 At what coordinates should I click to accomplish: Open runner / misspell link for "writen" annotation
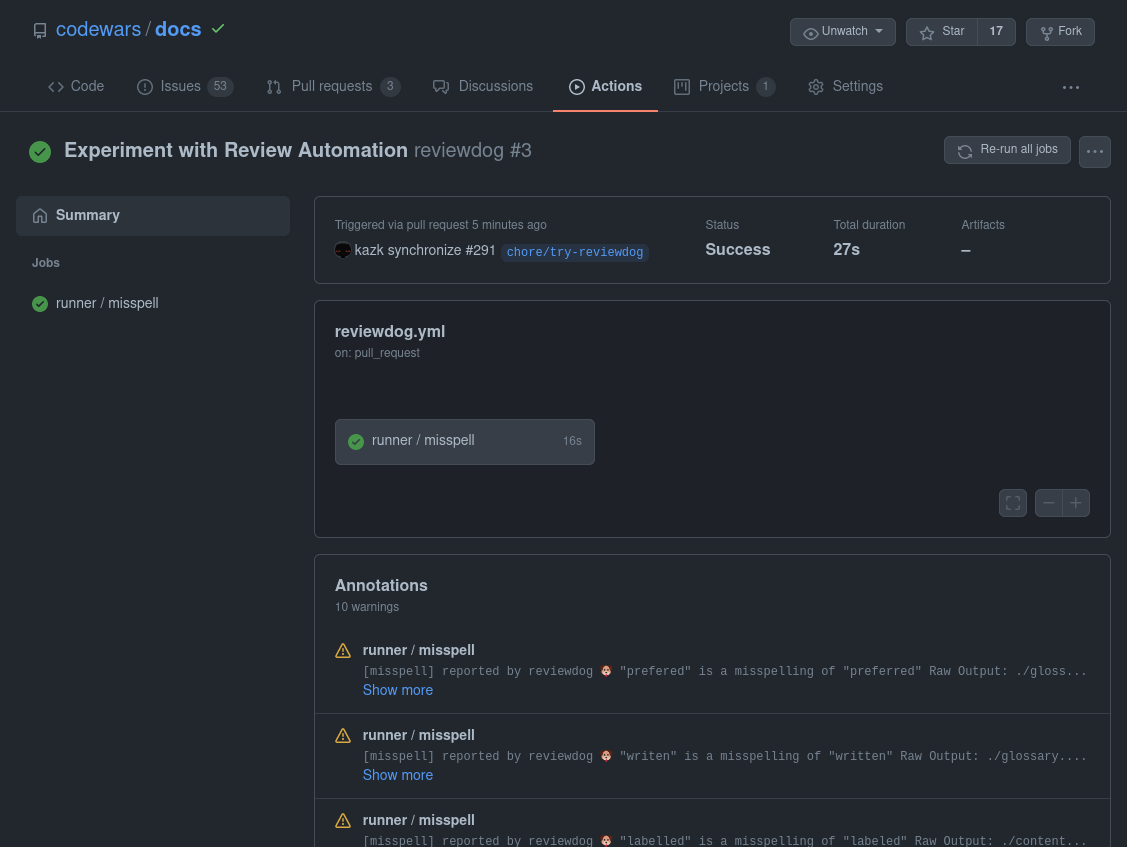[418, 735]
